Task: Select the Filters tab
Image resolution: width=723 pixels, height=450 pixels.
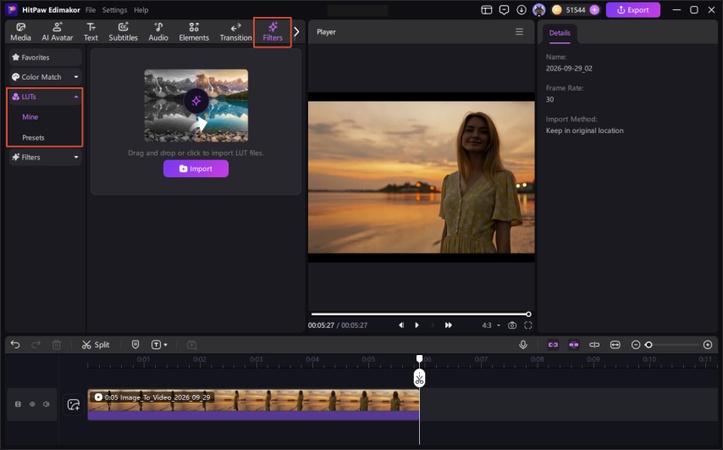Action: tap(273, 32)
